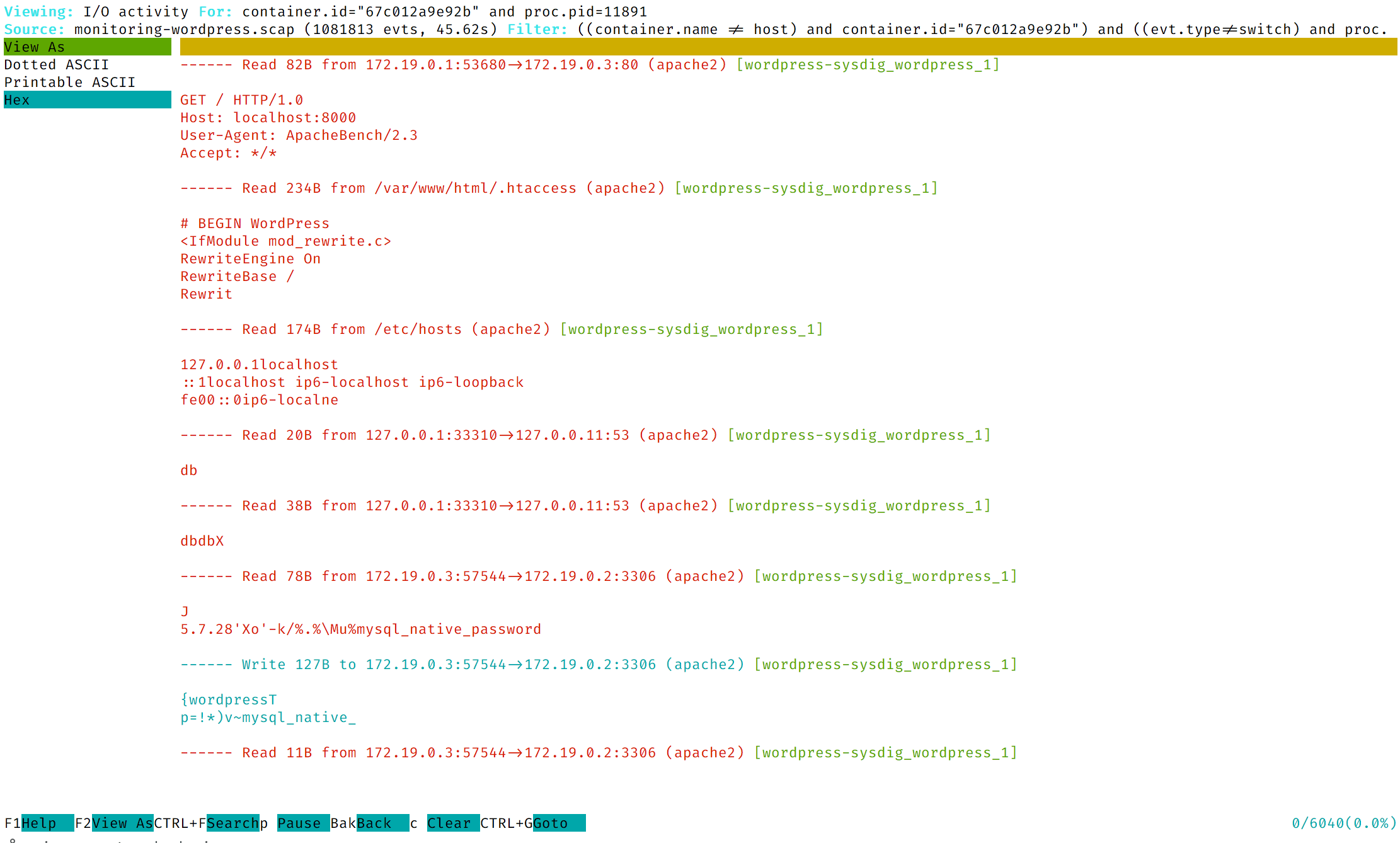Click the 0/6040(0.0%) progress indicator
This screenshot has width=1400, height=843.
(x=1344, y=823)
